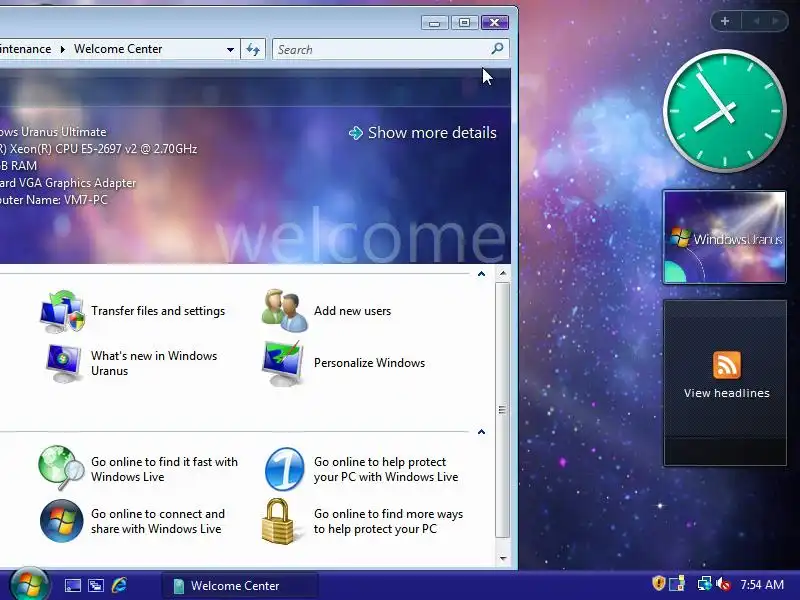Open What's new in Windows Uranus icon
The width and height of the screenshot is (800, 600).
pyautogui.click(x=63, y=363)
